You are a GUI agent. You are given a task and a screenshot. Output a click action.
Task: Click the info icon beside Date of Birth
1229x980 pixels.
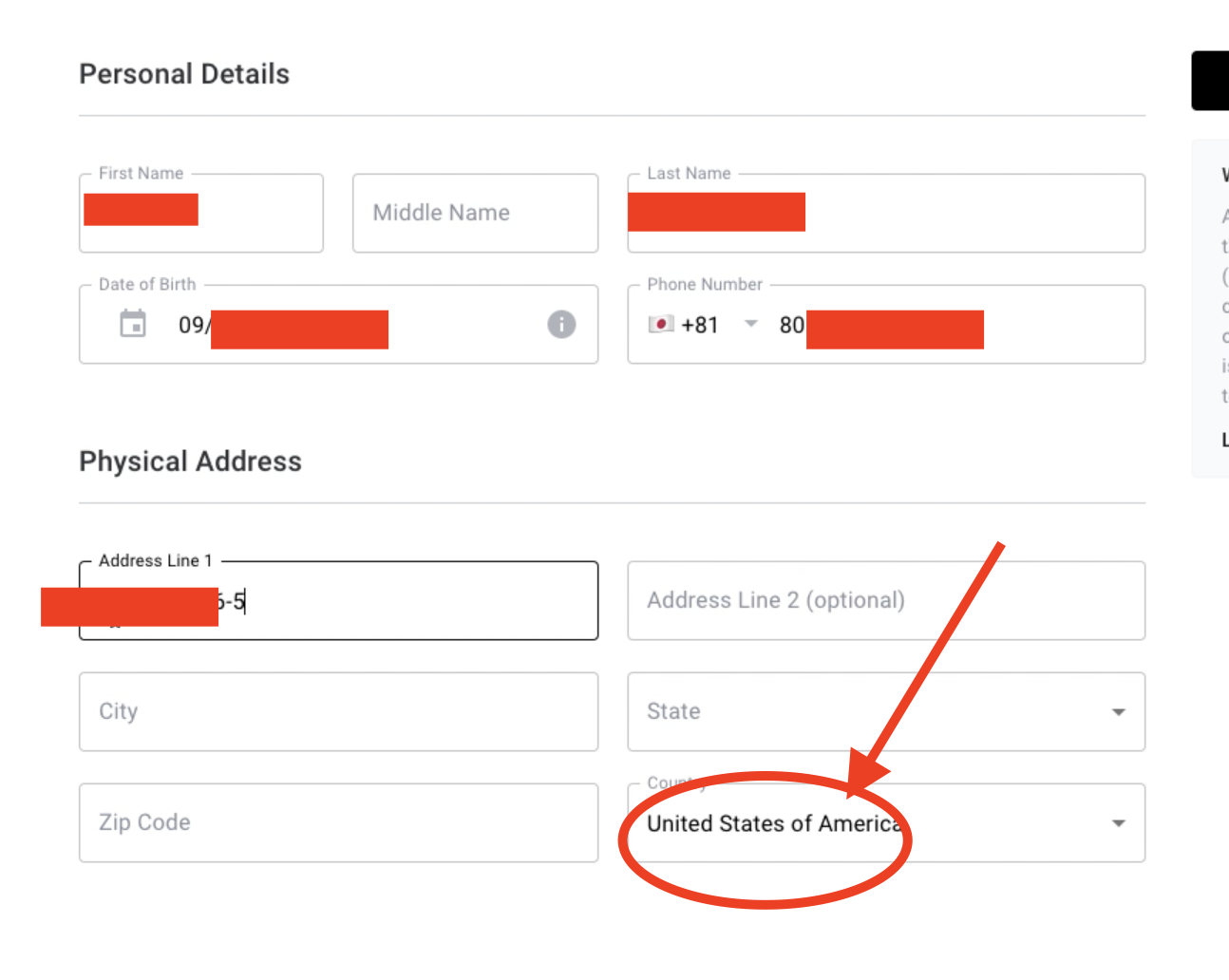point(561,325)
